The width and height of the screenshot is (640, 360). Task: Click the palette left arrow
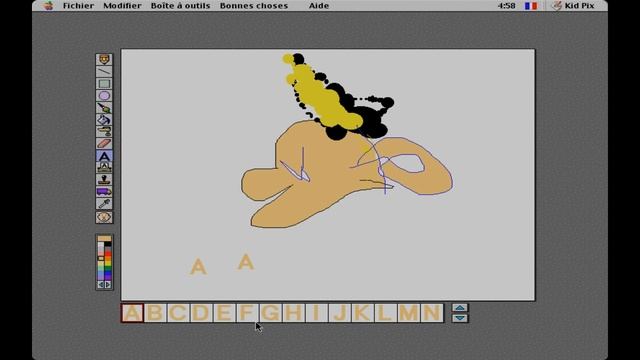pos(101,284)
